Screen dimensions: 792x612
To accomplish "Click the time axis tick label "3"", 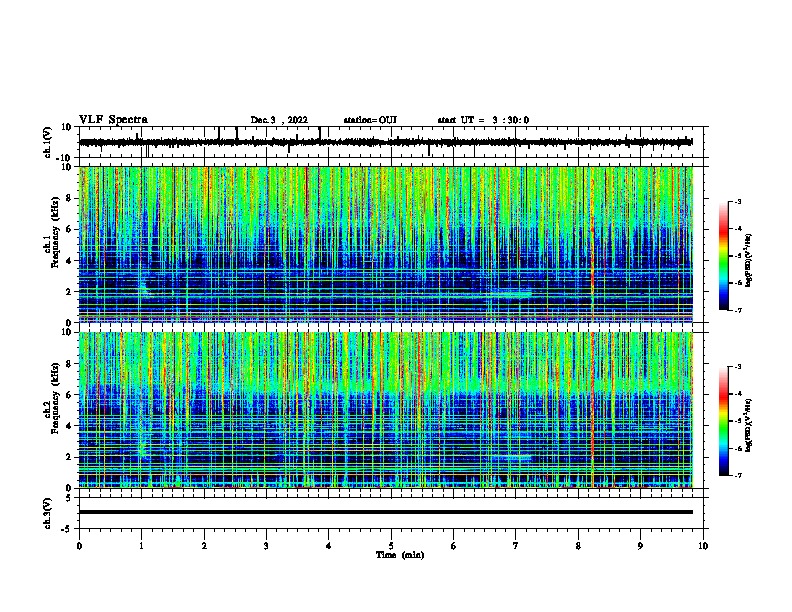I will (x=266, y=545).
